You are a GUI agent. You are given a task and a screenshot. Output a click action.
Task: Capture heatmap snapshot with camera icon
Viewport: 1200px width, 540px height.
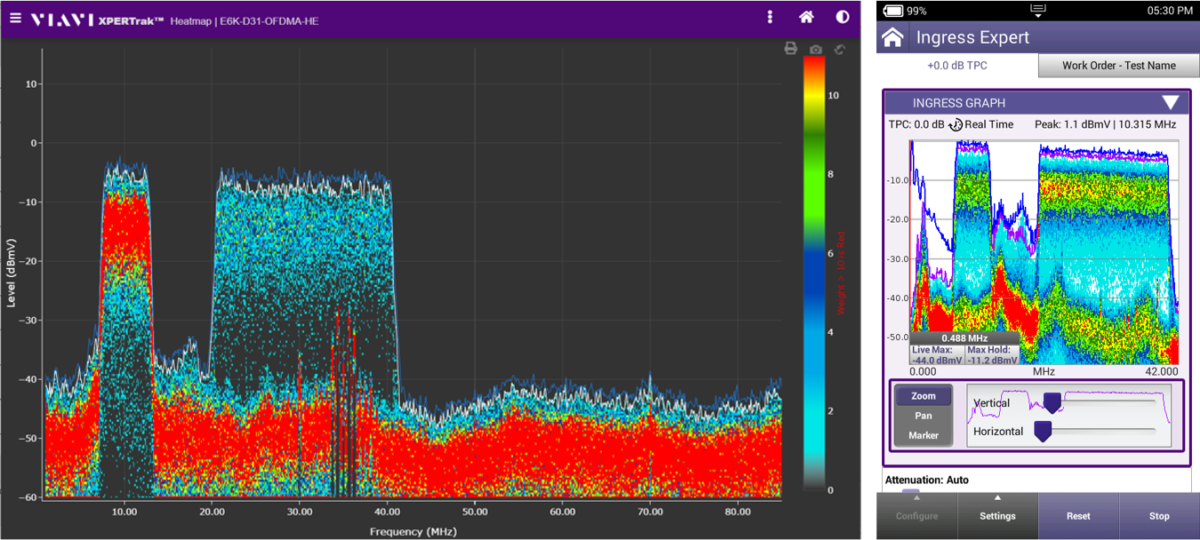816,49
